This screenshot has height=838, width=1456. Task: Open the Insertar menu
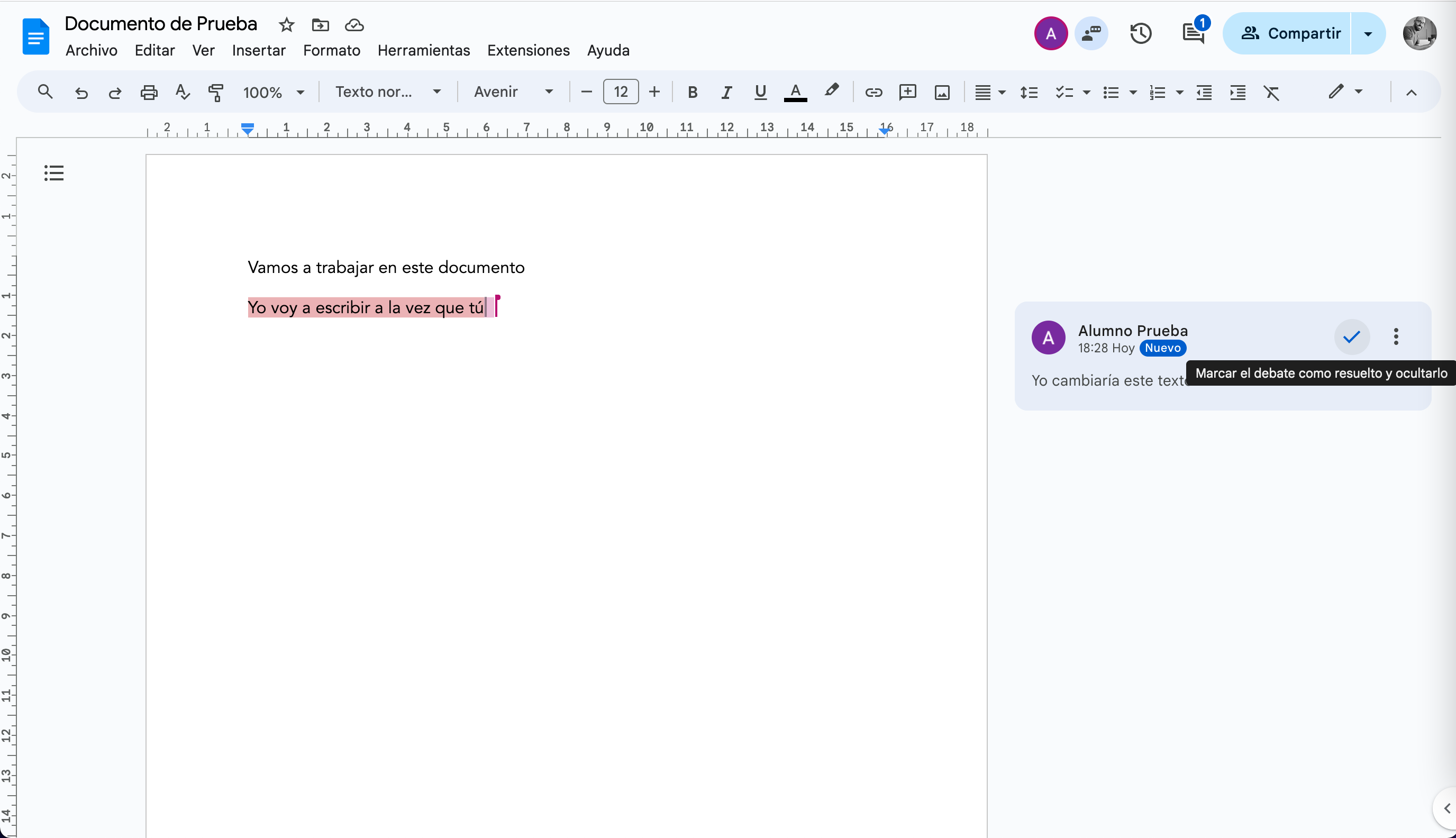point(258,51)
